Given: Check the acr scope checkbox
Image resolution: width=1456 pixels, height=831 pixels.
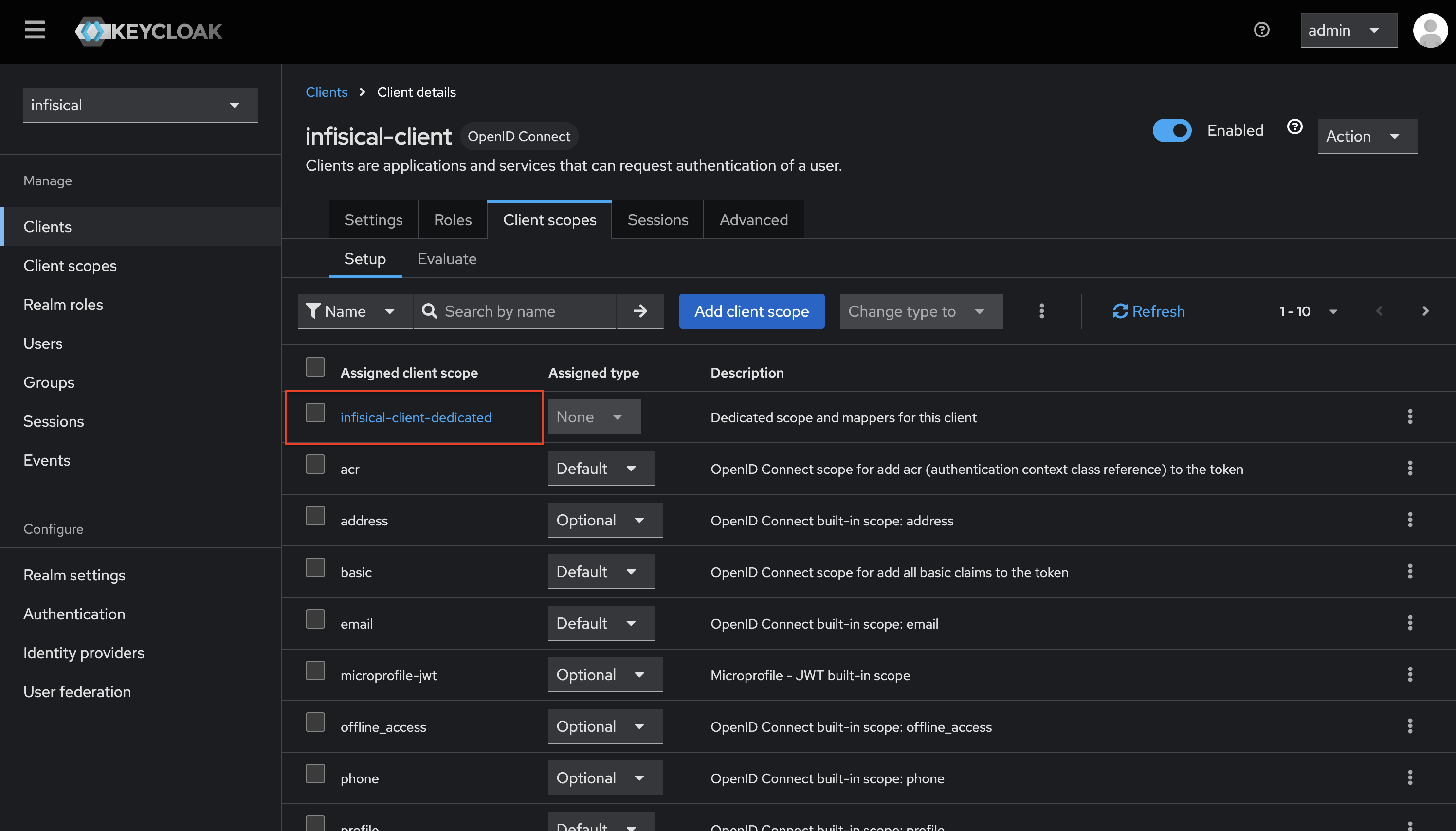Looking at the screenshot, I should [315, 464].
